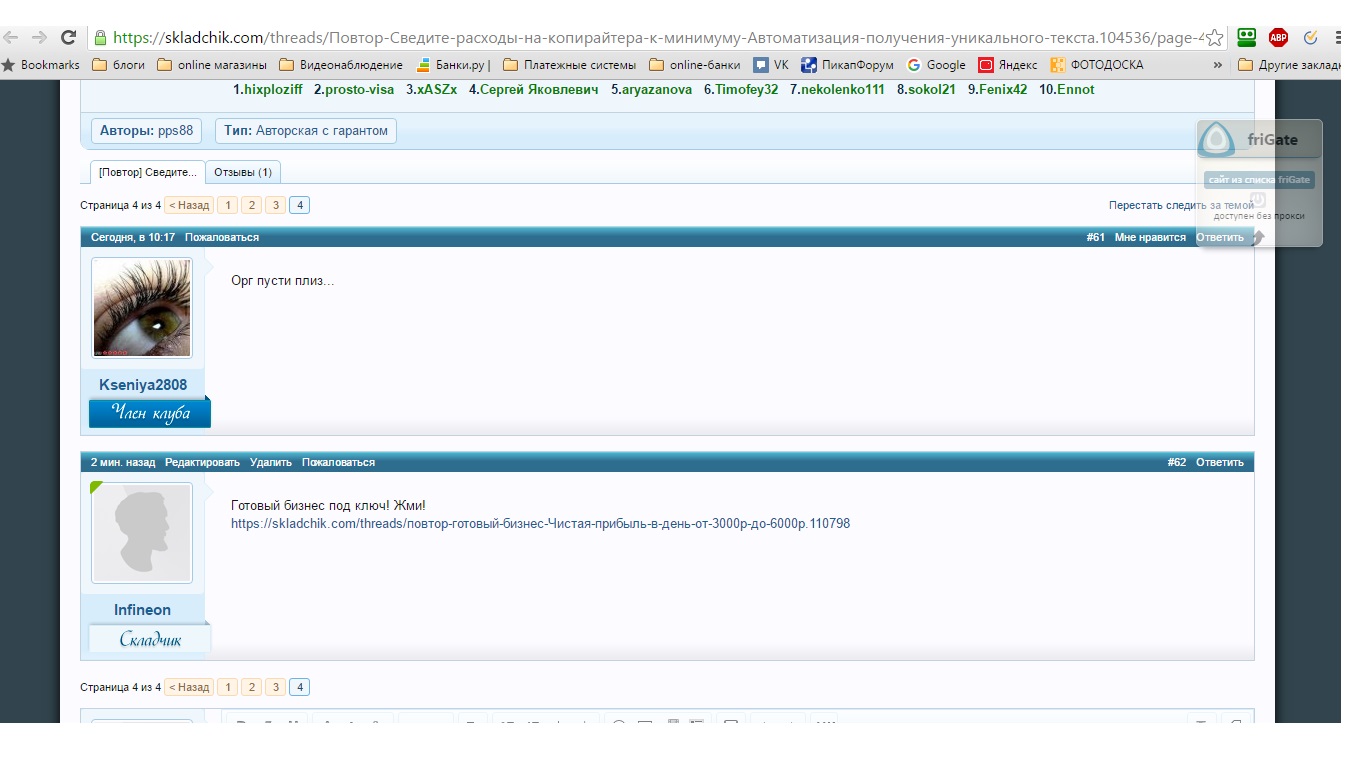View site security info via green padlock
The height and width of the screenshot is (768, 1366).
coord(100,38)
